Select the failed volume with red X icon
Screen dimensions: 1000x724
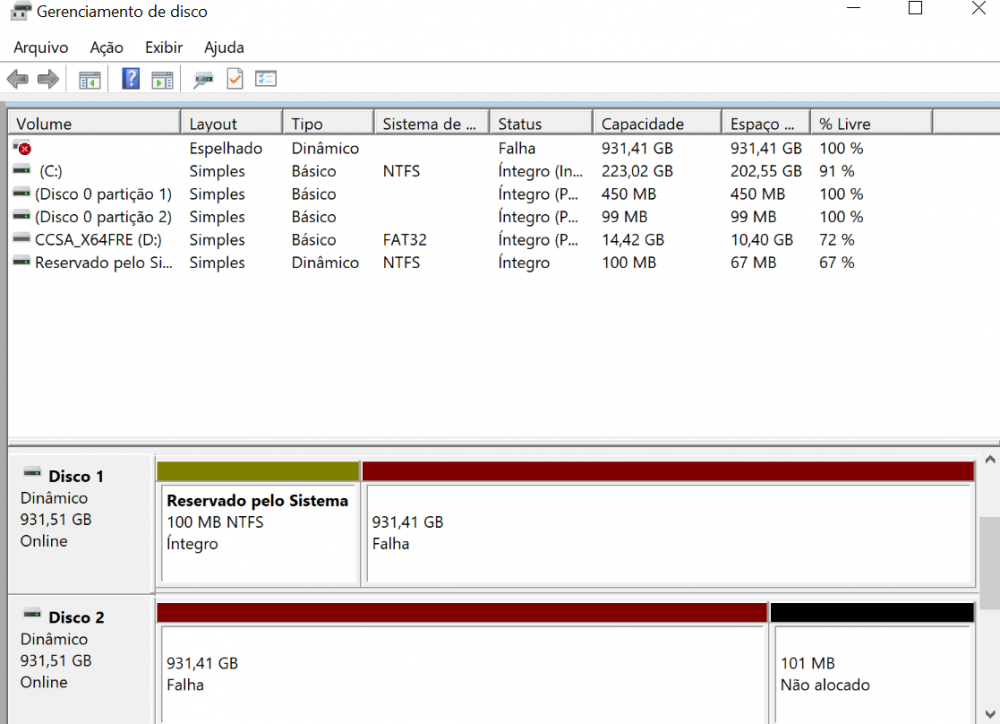click(x=23, y=148)
